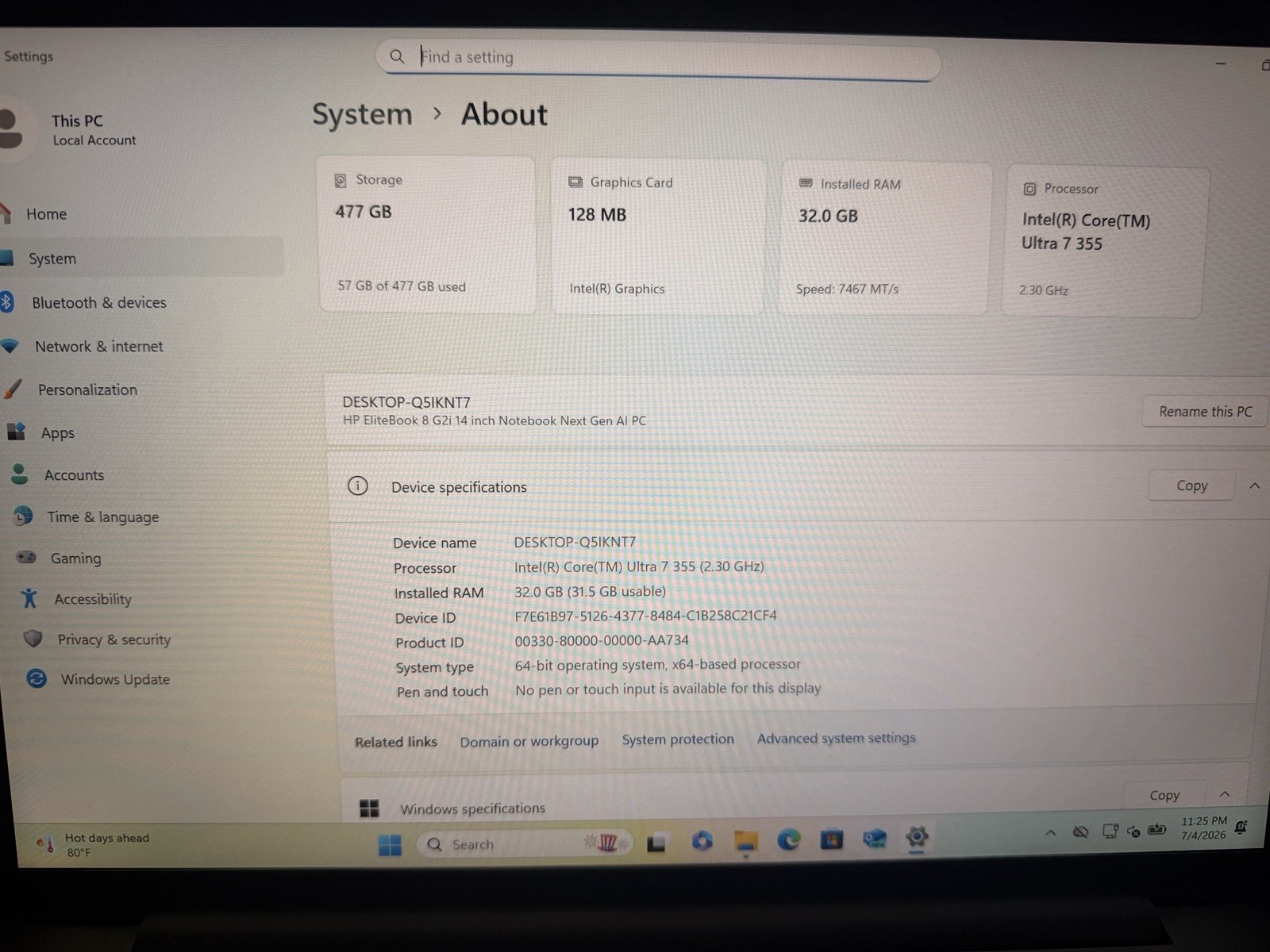Click the Time & language globe icon
This screenshot has height=952, width=1270.
click(24, 516)
